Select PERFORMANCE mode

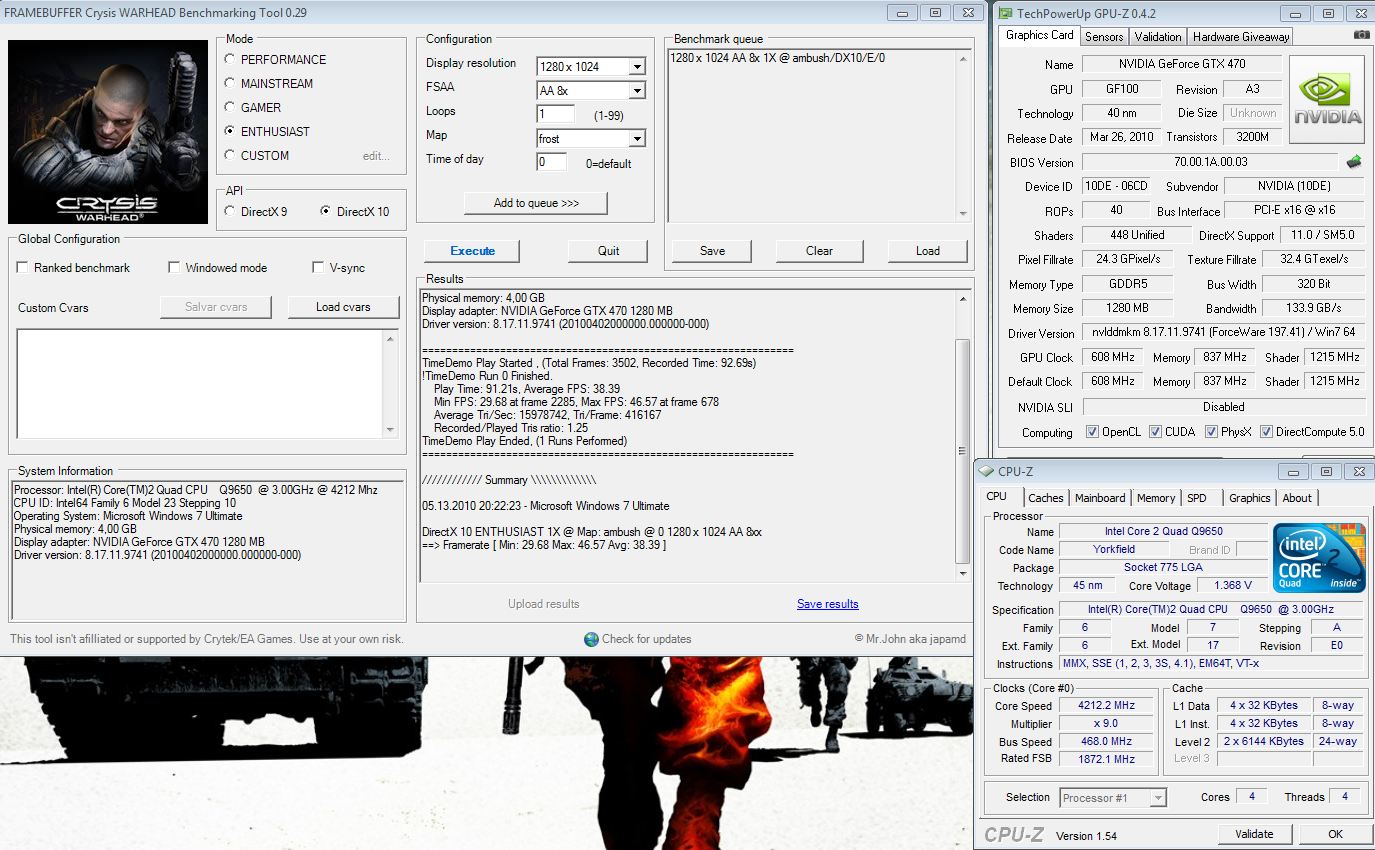tap(231, 60)
